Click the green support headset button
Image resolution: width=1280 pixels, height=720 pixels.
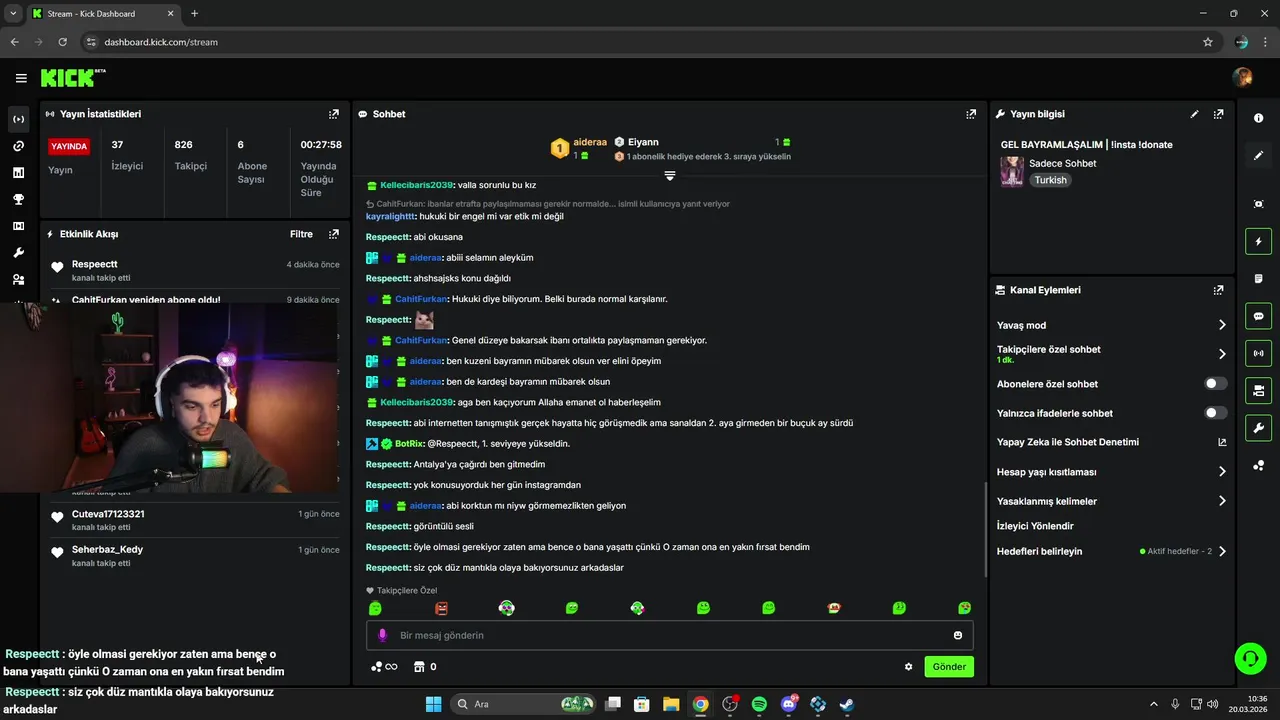[x=1250, y=658]
